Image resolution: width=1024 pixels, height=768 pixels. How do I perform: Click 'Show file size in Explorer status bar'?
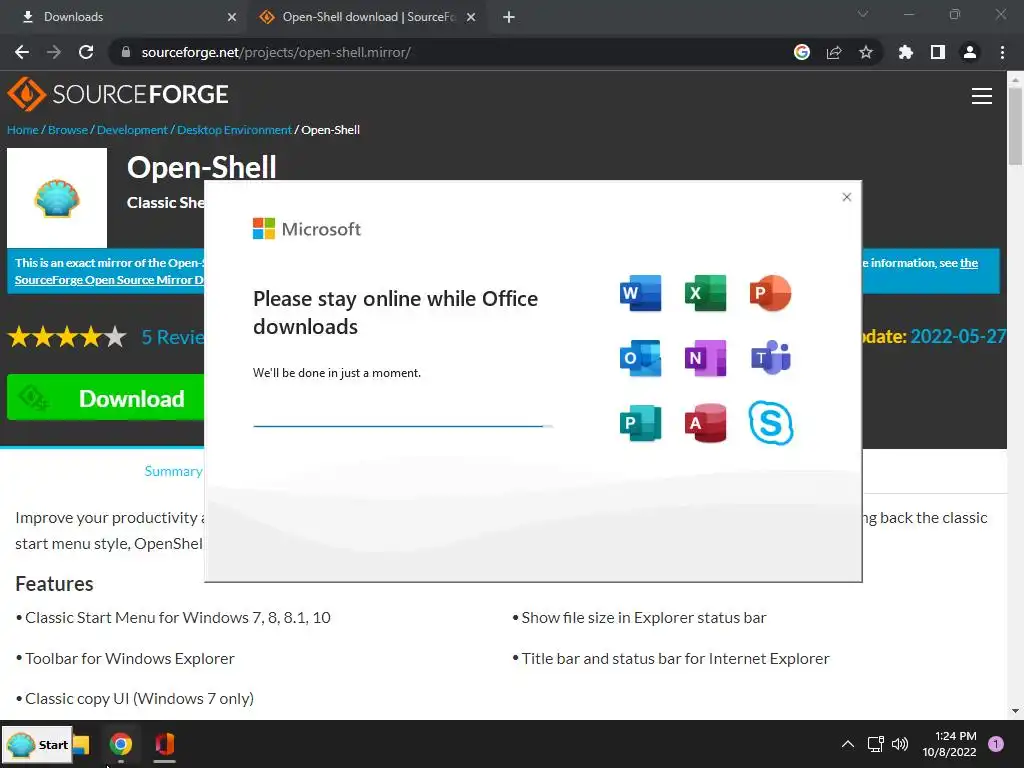(x=644, y=618)
